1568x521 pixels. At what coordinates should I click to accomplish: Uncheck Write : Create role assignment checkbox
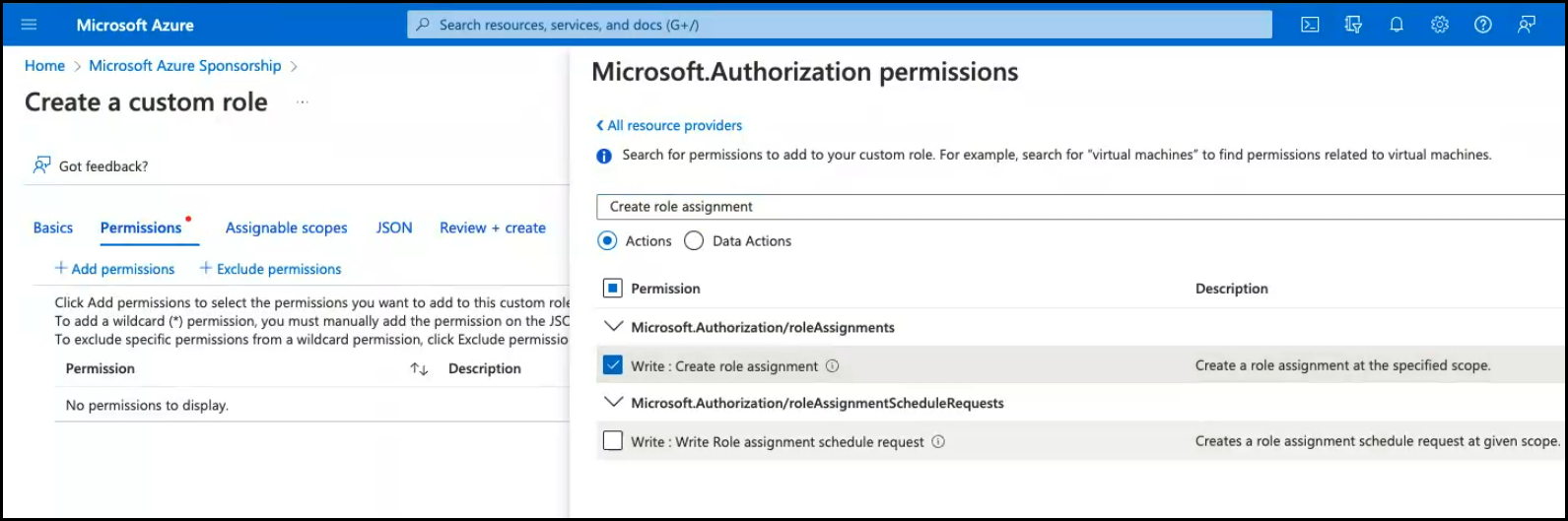coord(613,365)
